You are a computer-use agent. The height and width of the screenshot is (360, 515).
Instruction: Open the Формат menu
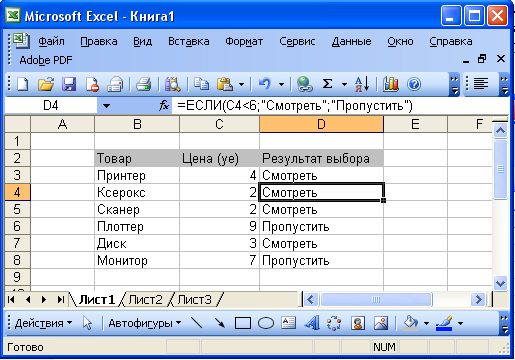click(x=244, y=42)
